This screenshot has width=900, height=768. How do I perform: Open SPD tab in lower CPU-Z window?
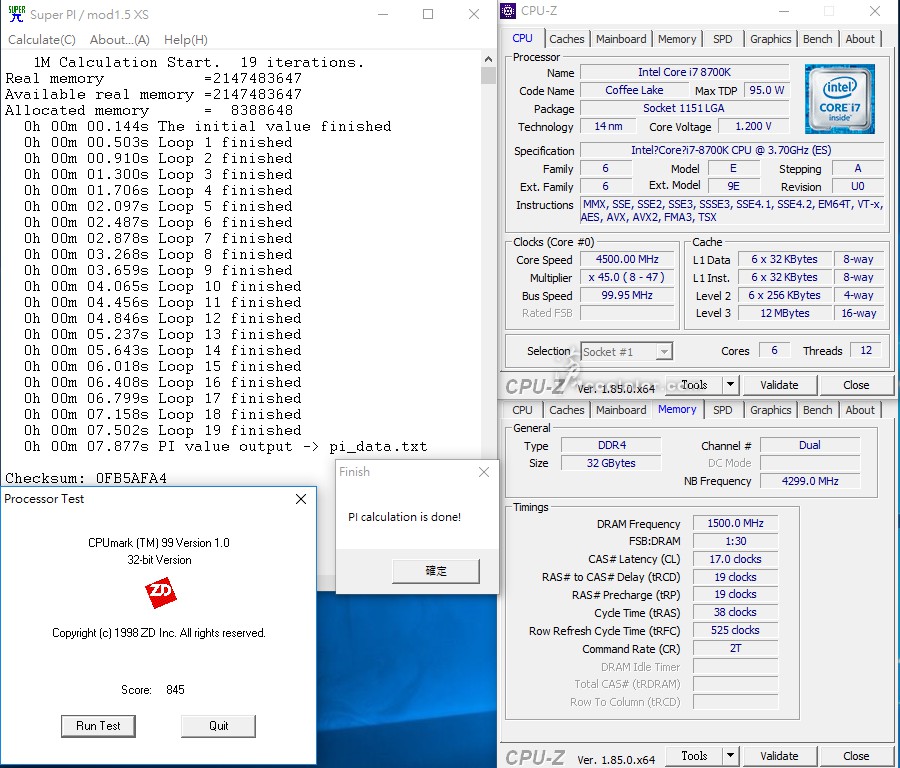[723, 410]
